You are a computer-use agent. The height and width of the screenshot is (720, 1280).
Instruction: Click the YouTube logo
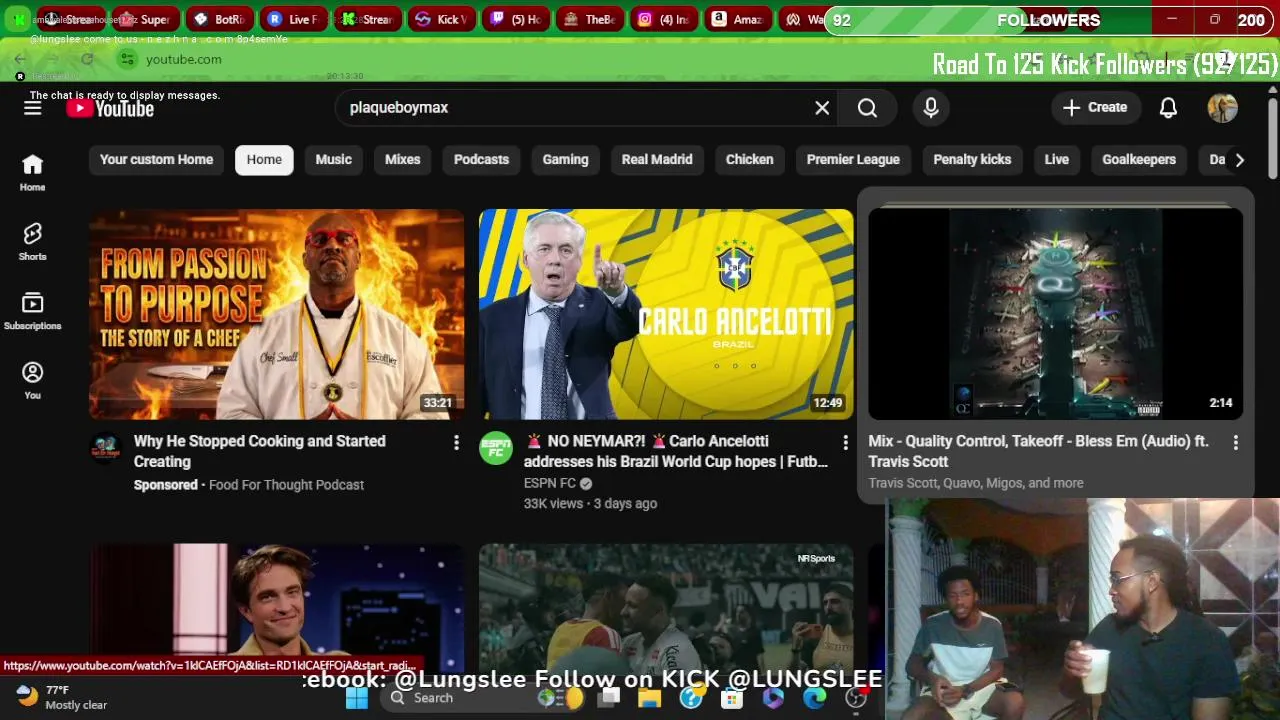tap(110, 108)
